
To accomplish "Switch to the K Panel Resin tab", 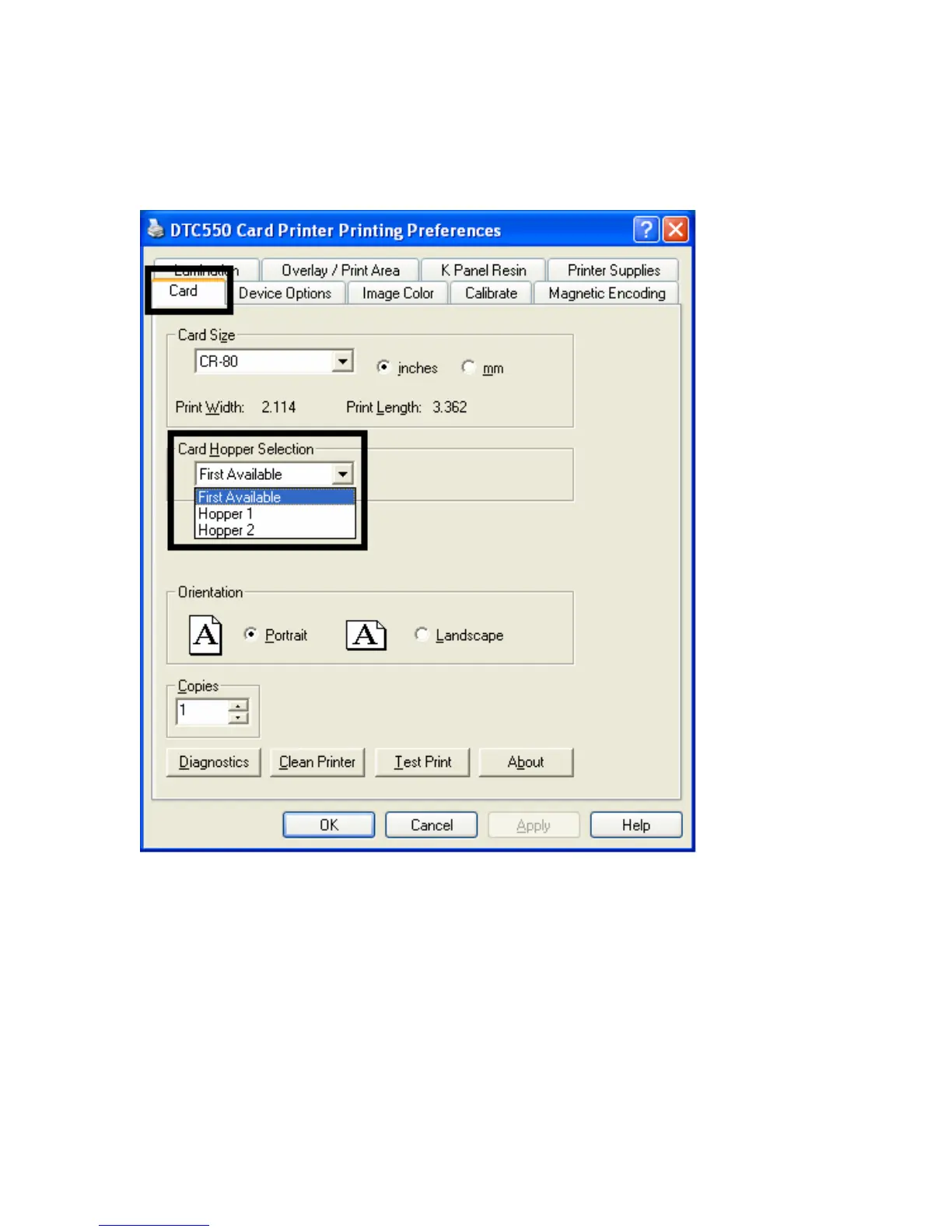I will [x=483, y=270].
